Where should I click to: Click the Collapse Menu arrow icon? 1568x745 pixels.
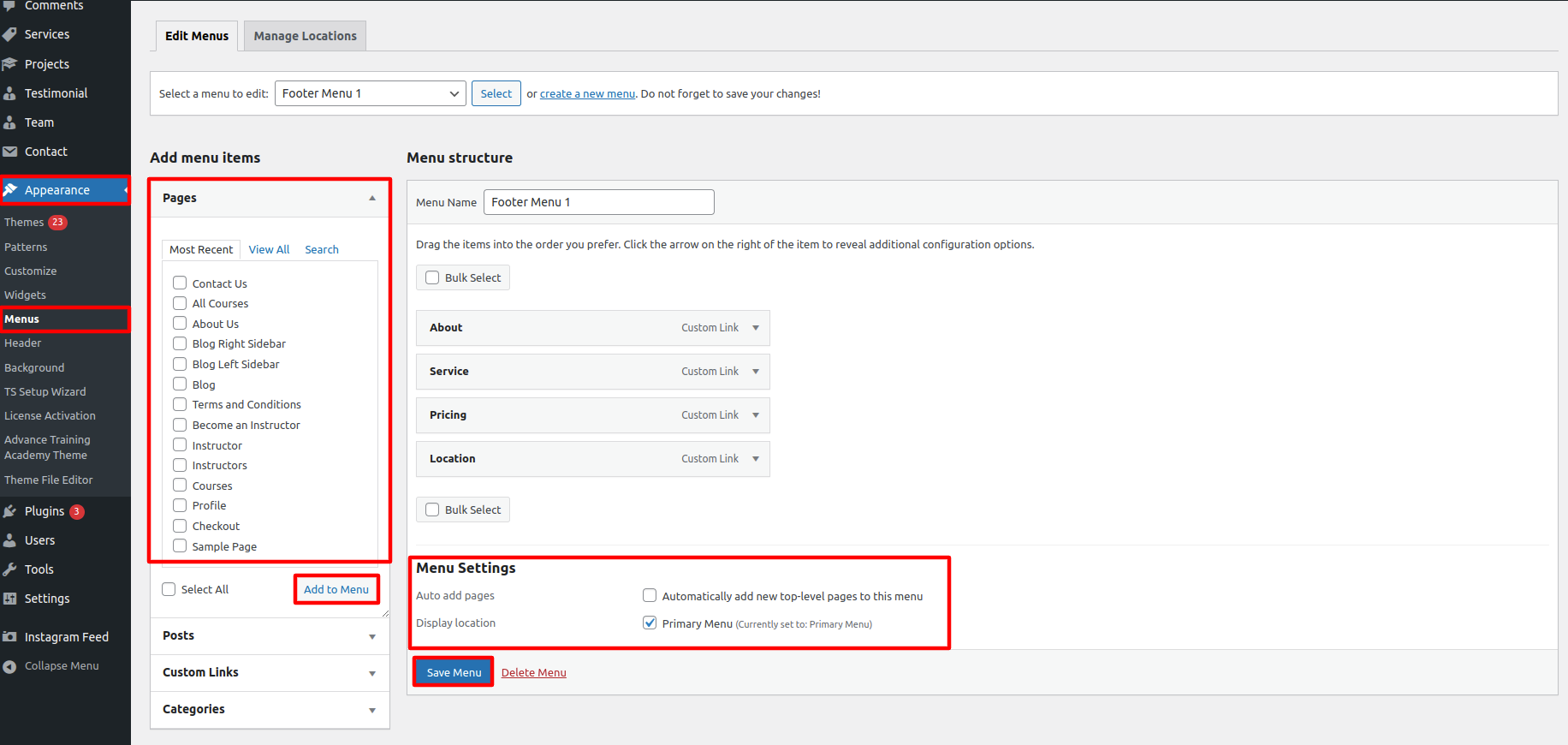coord(10,666)
